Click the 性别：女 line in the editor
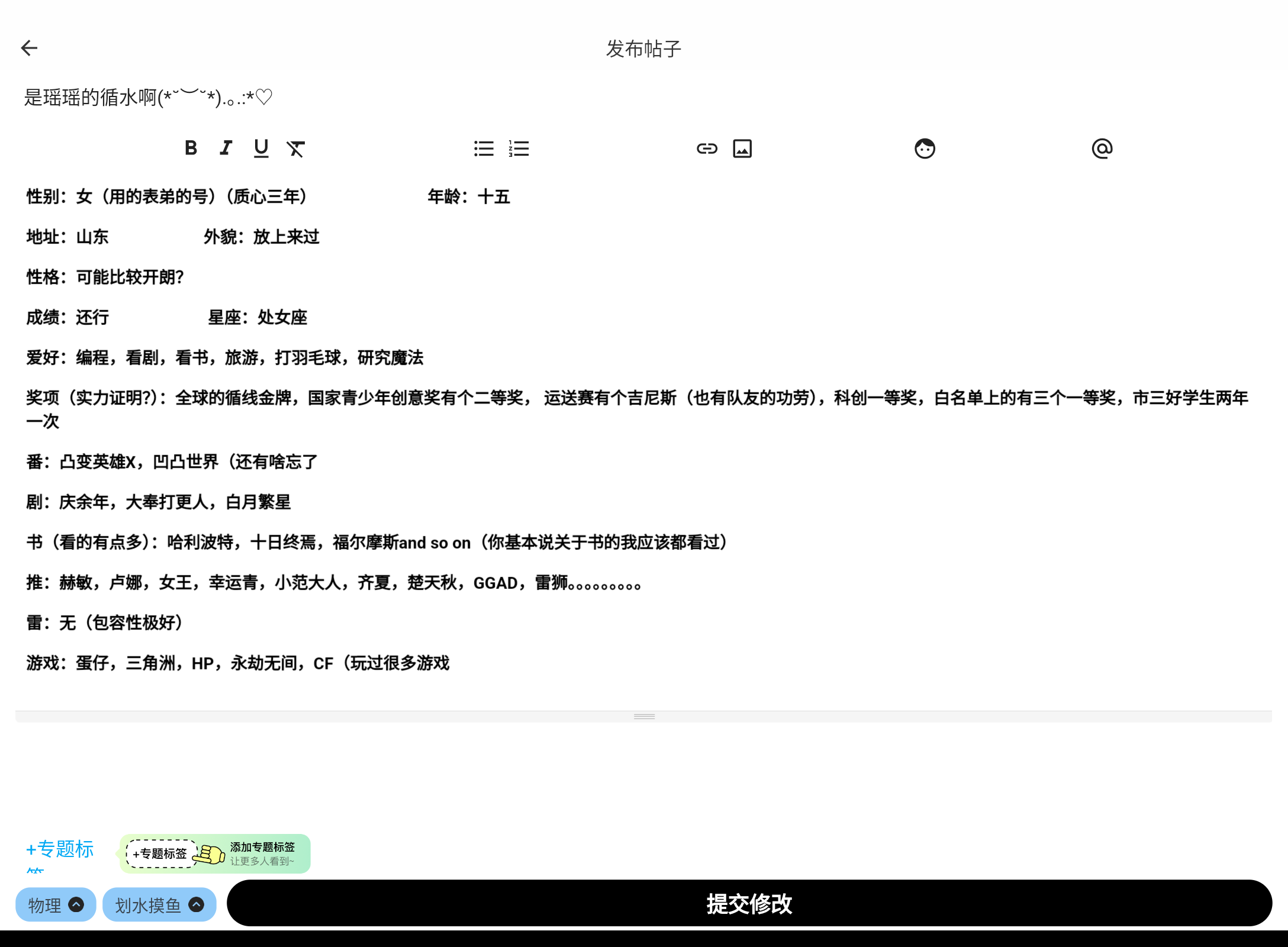This screenshot has width=1288, height=947. [166, 197]
